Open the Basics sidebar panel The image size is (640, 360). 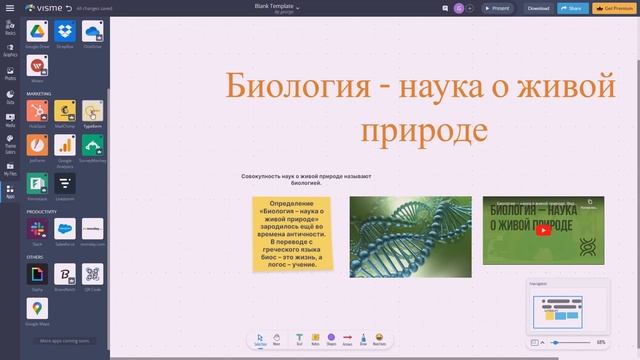coord(10,28)
